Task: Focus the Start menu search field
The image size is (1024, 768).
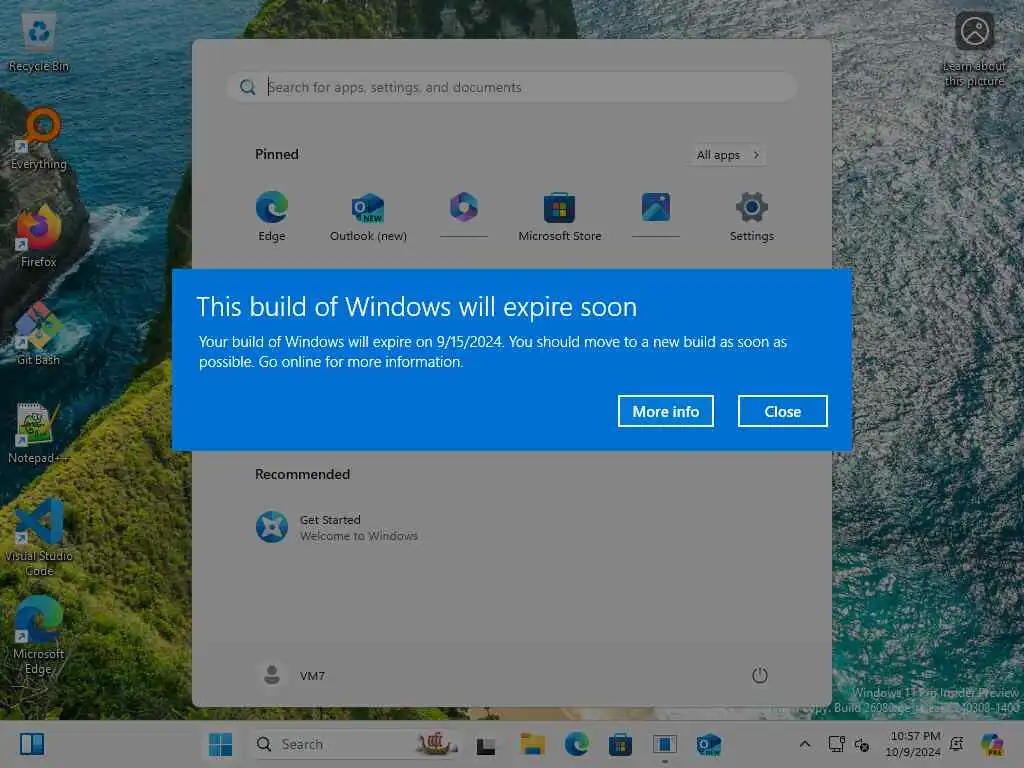Action: click(x=511, y=87)
